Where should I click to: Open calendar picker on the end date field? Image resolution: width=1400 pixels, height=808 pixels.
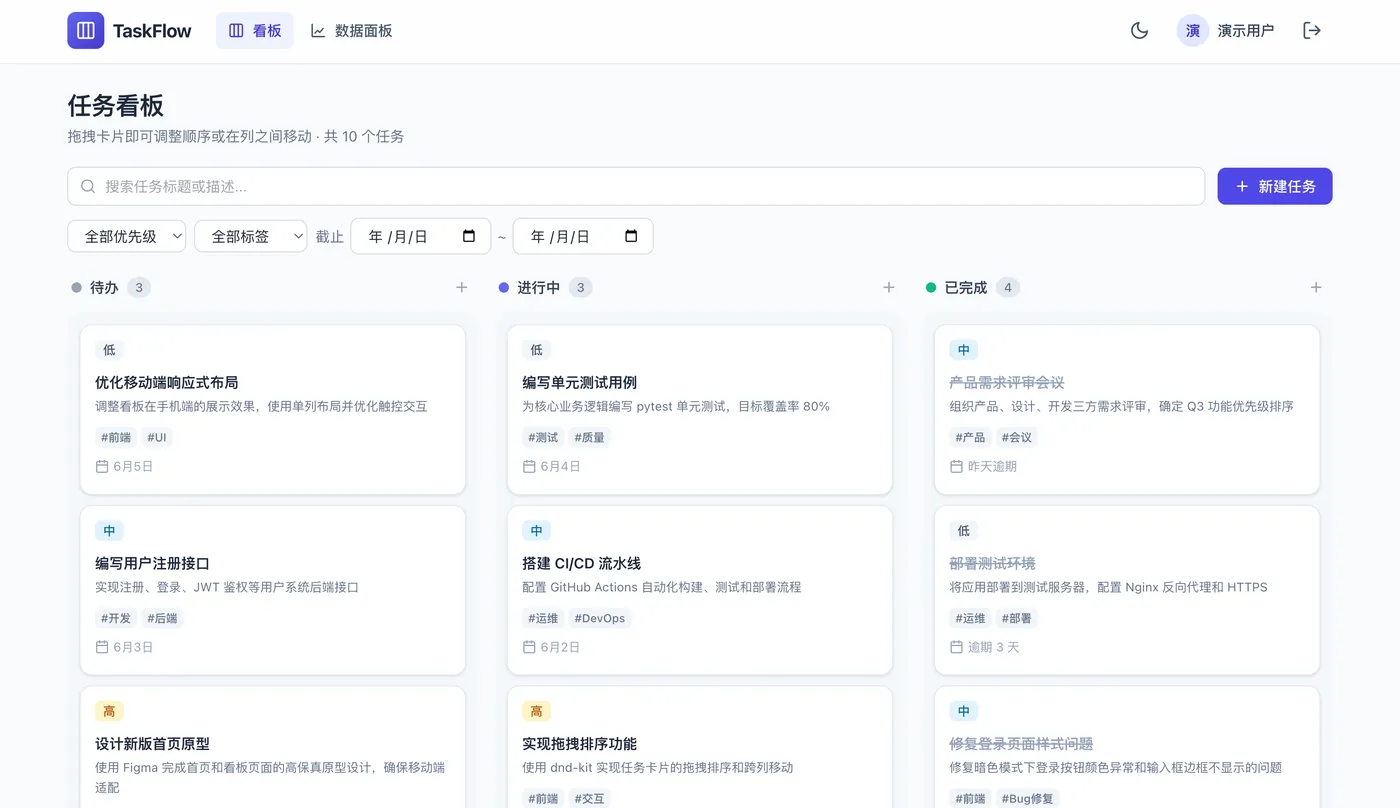(631, 236)
